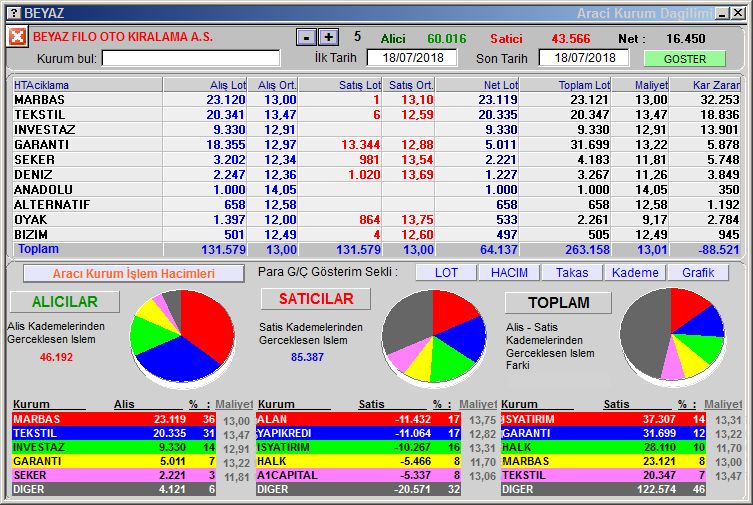Select the ANADOLU row in the table
Screen dimensions: 753x505
377,190
